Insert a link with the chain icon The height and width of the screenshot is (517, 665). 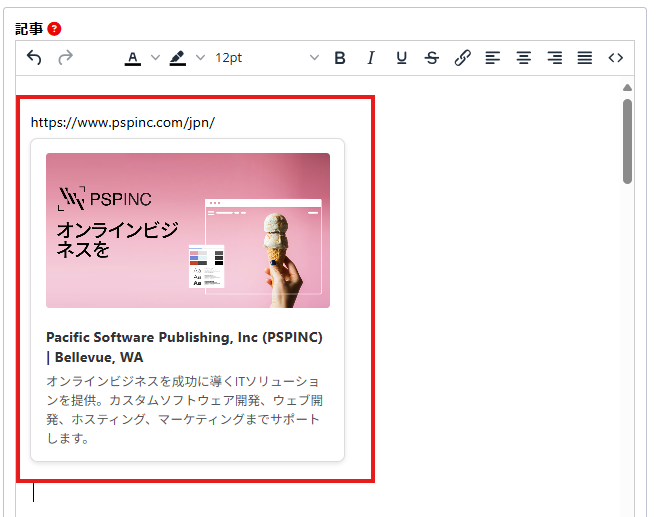tap(462, 58)
